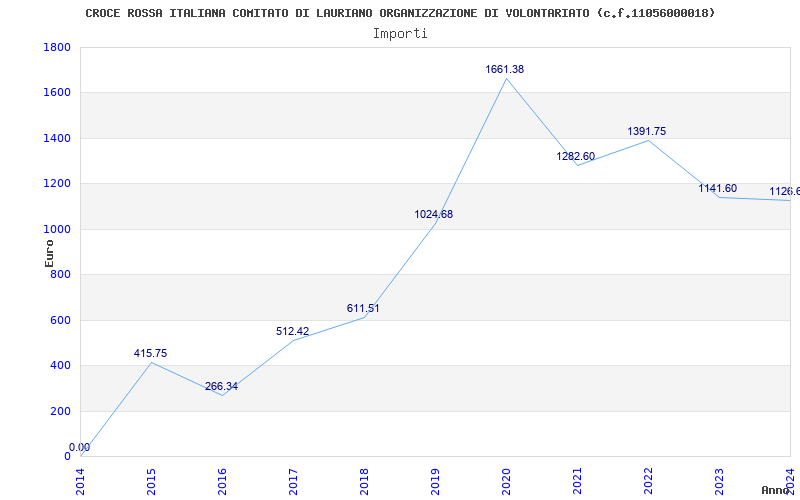Click y-axis tick 1200
800x500 pixels.
[x=57, y=184]
